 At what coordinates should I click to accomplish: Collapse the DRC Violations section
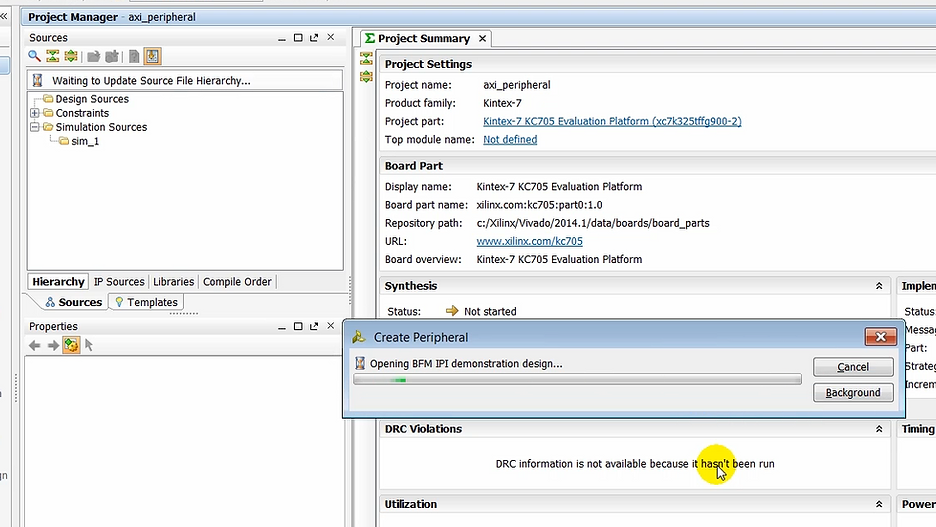click(x=879, y=429)
